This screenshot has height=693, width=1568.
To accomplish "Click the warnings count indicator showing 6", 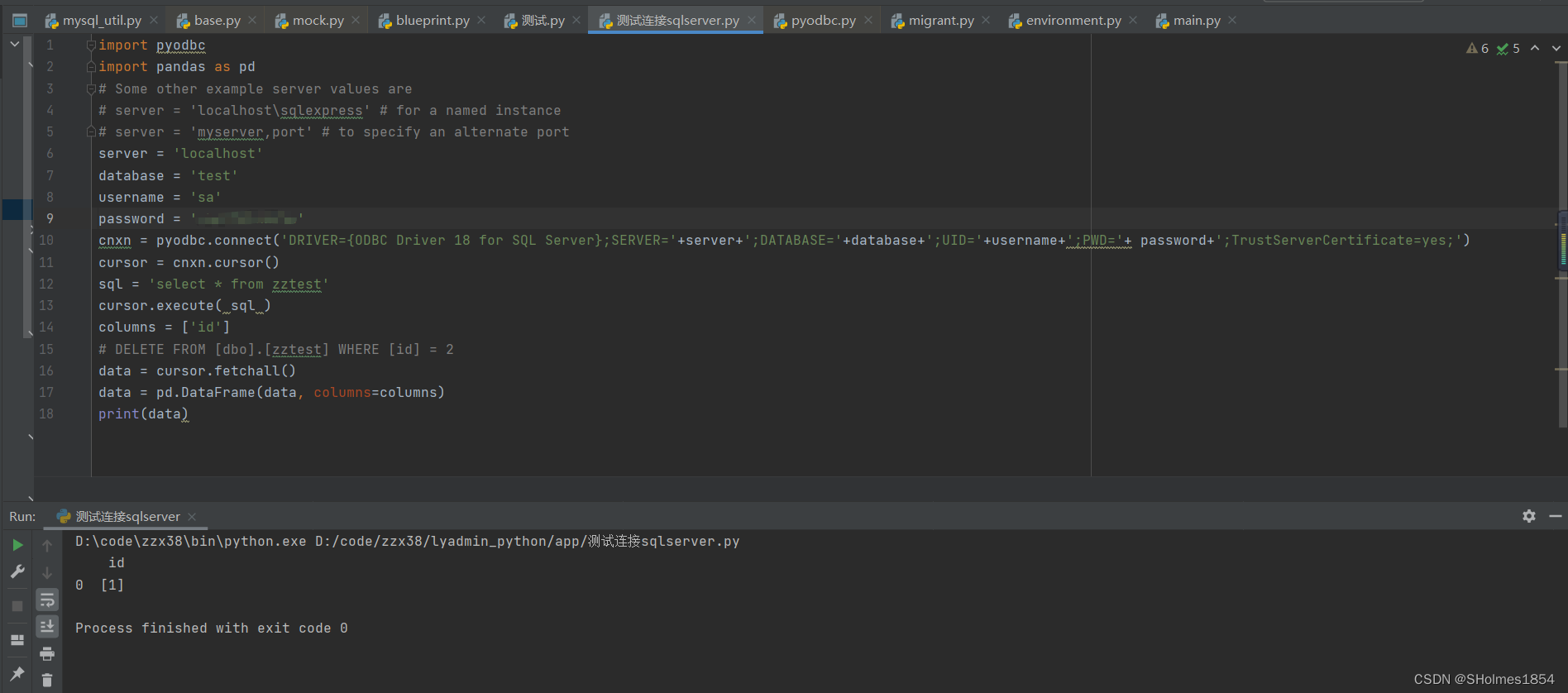I will (1477, 49).
